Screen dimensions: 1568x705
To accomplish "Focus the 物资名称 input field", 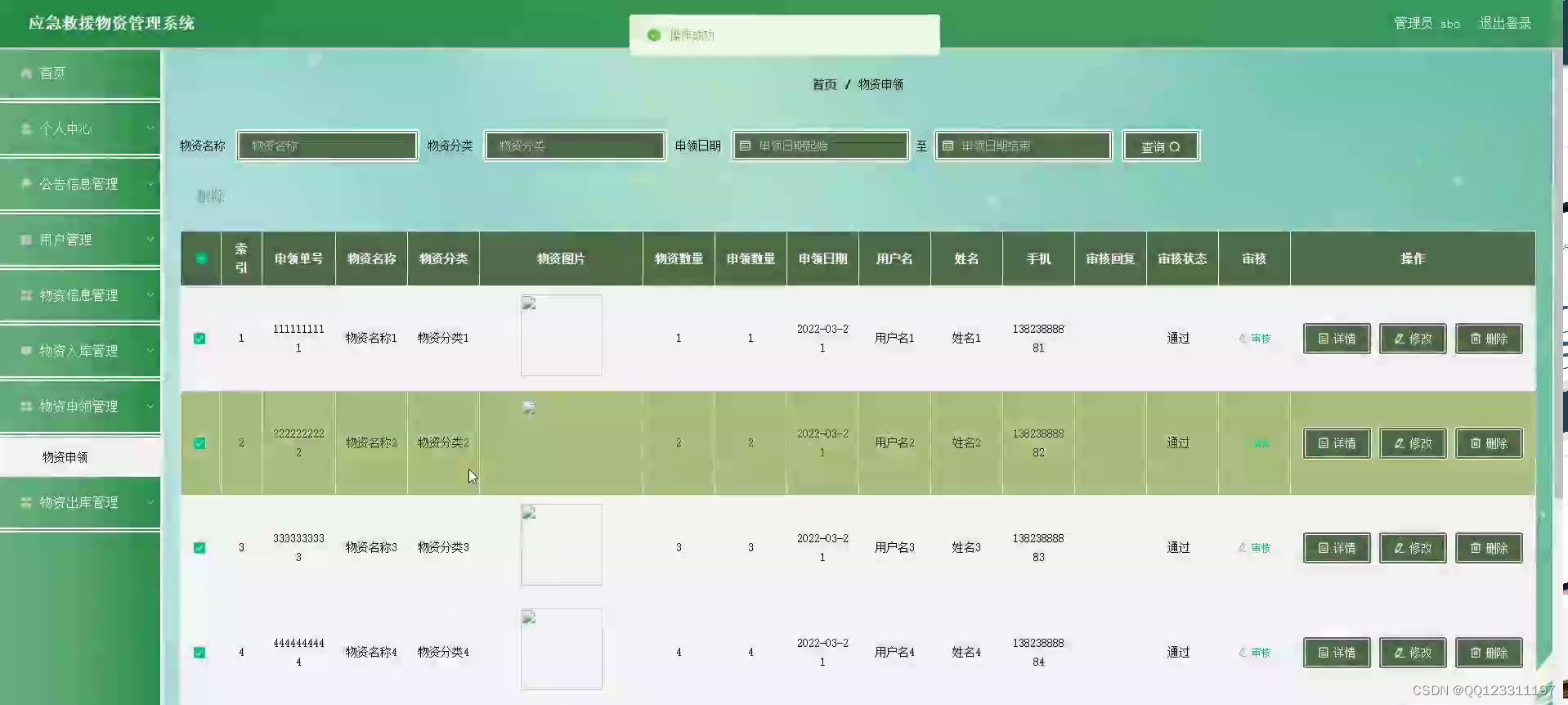I will [x=327, y=146].
